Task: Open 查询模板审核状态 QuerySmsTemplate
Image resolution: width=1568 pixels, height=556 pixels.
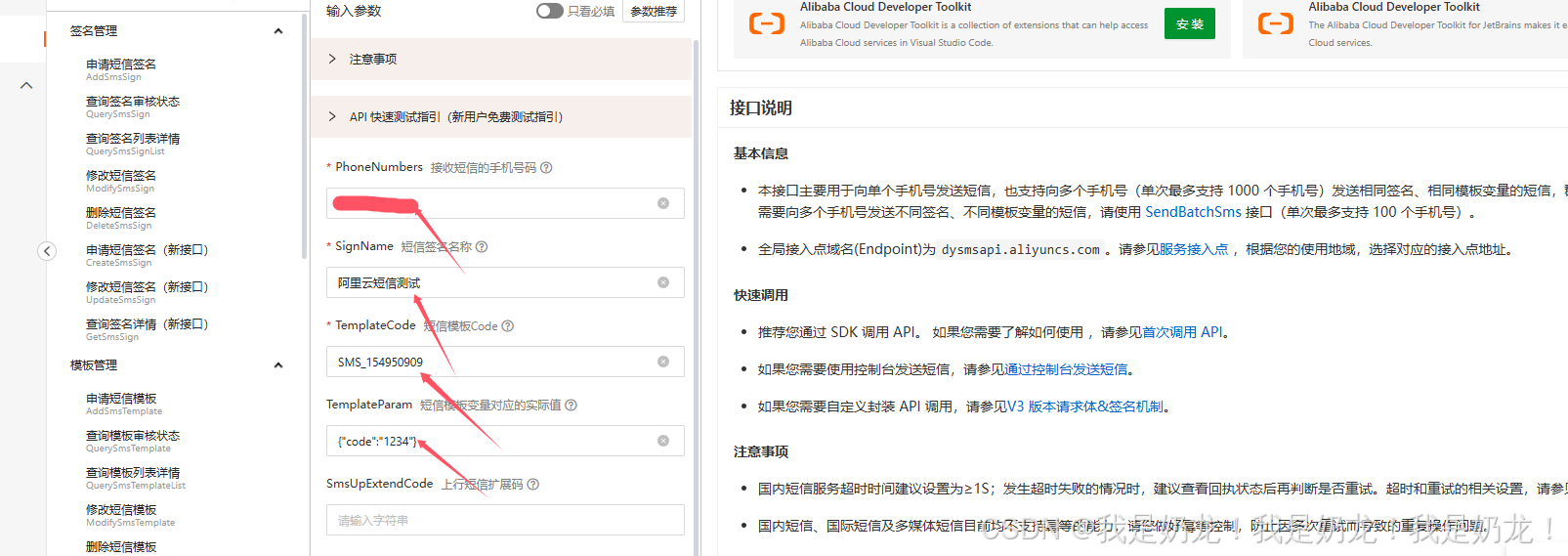Action: click(133, 441)
